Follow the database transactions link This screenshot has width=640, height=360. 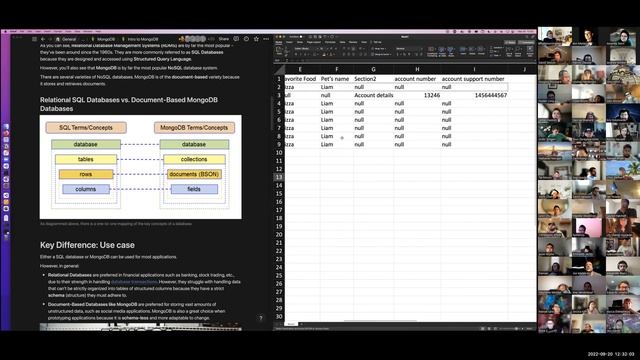[134, 282]
